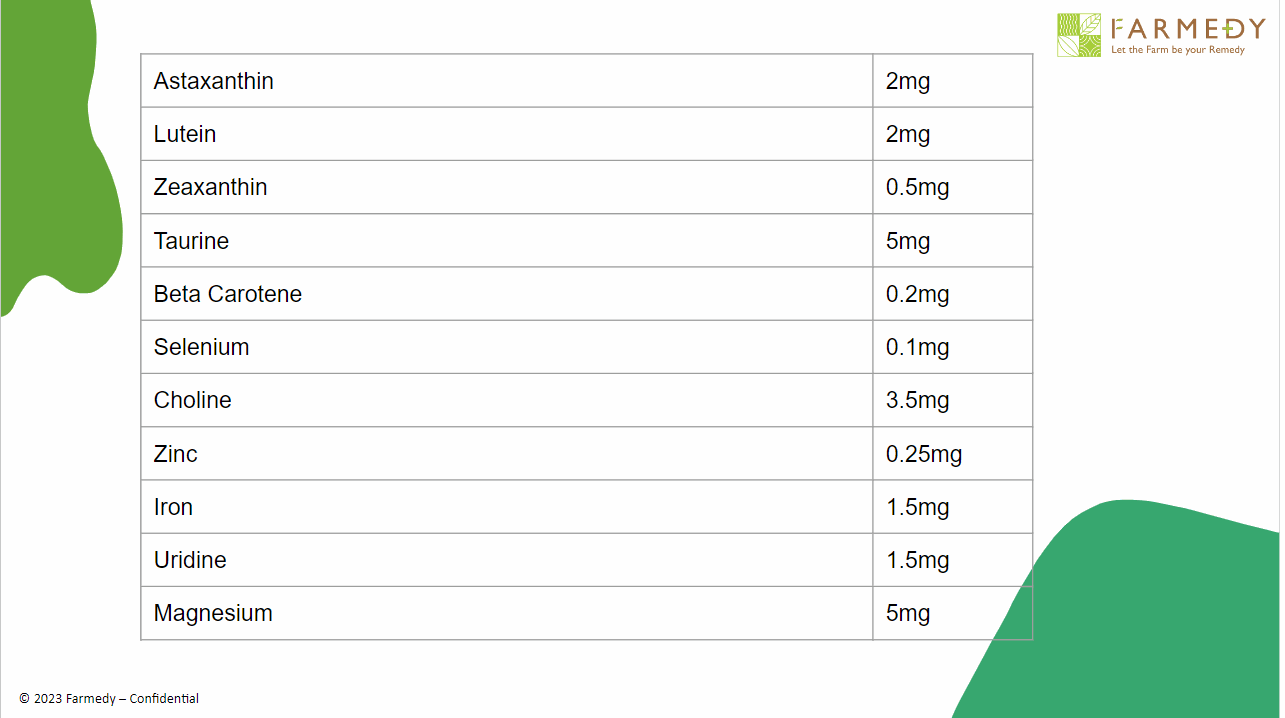Click the Zeaxanthin row label
The height and width of the screenshot is (718, 1285).
click(x=211, y=187)
